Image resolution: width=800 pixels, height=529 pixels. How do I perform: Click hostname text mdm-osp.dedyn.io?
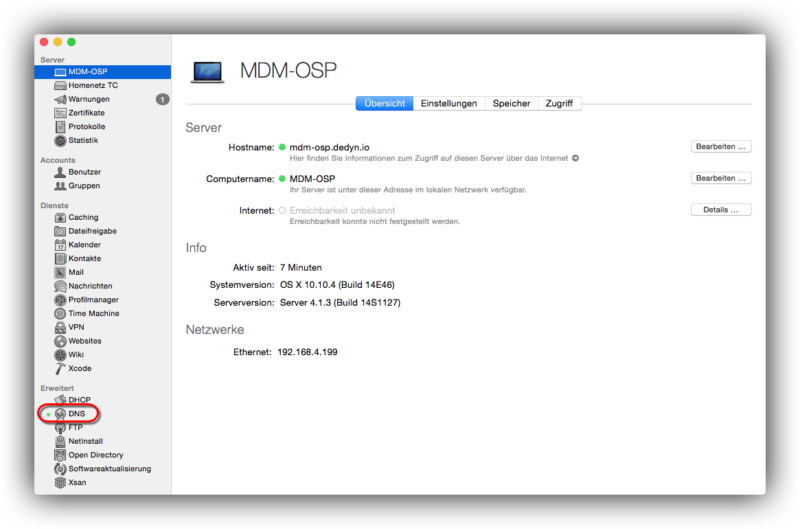329,147
